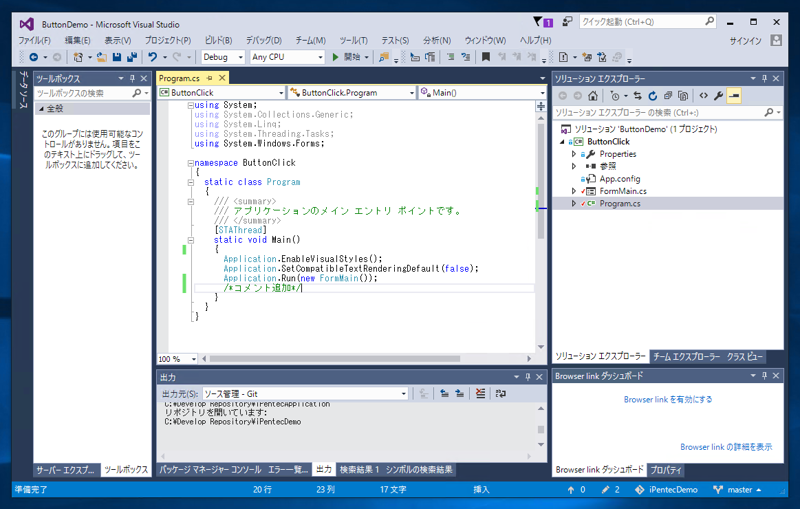Click the toolbox search magnifier icon

136,93
